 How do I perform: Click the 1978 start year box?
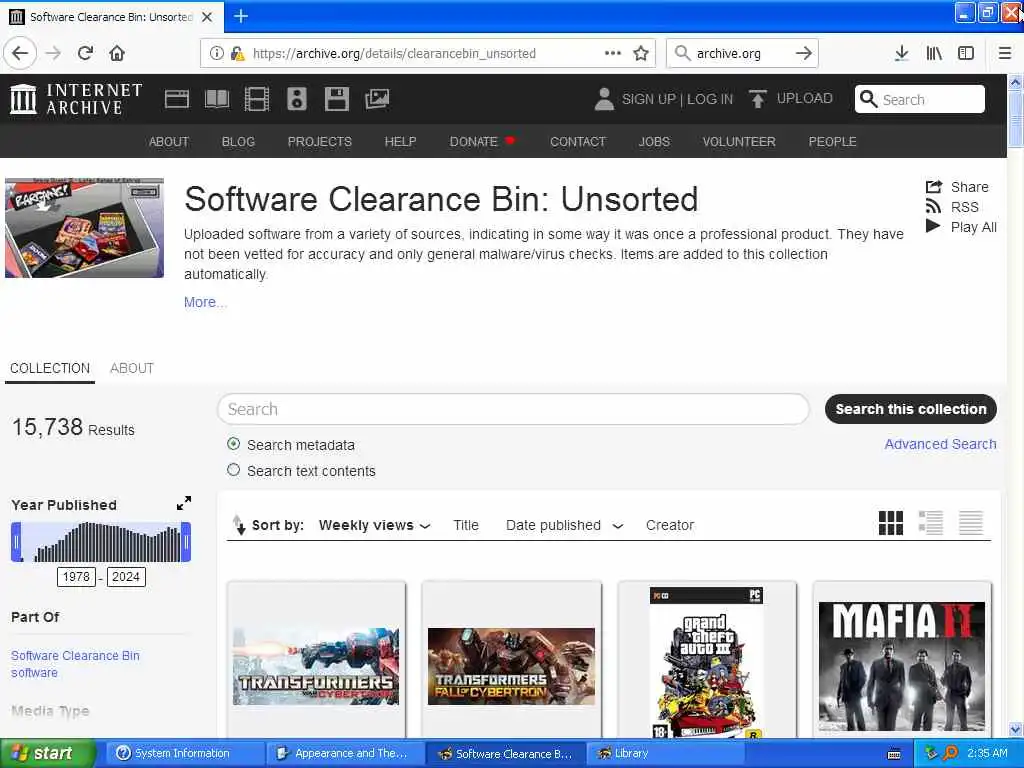pos(76,577)
